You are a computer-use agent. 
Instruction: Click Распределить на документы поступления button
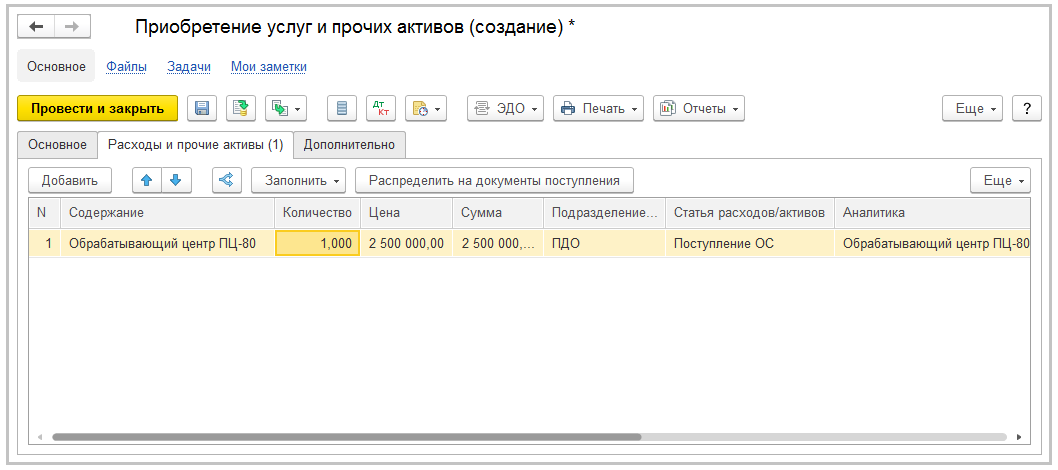(495, 180)
